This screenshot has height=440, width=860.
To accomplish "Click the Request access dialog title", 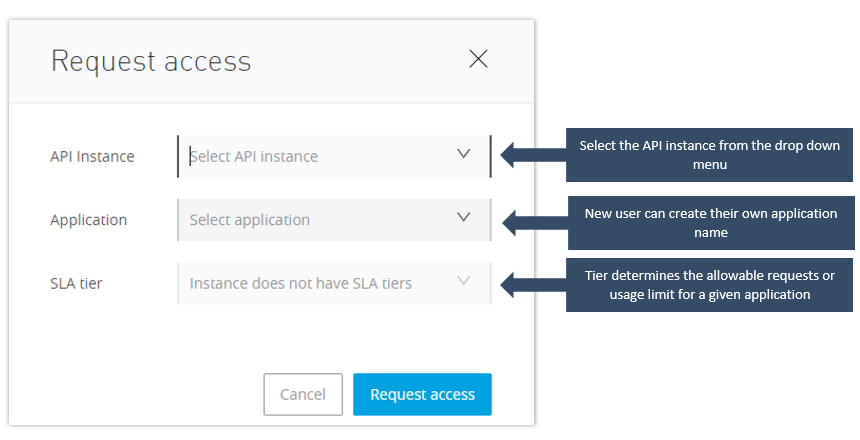I will point(151,61).
